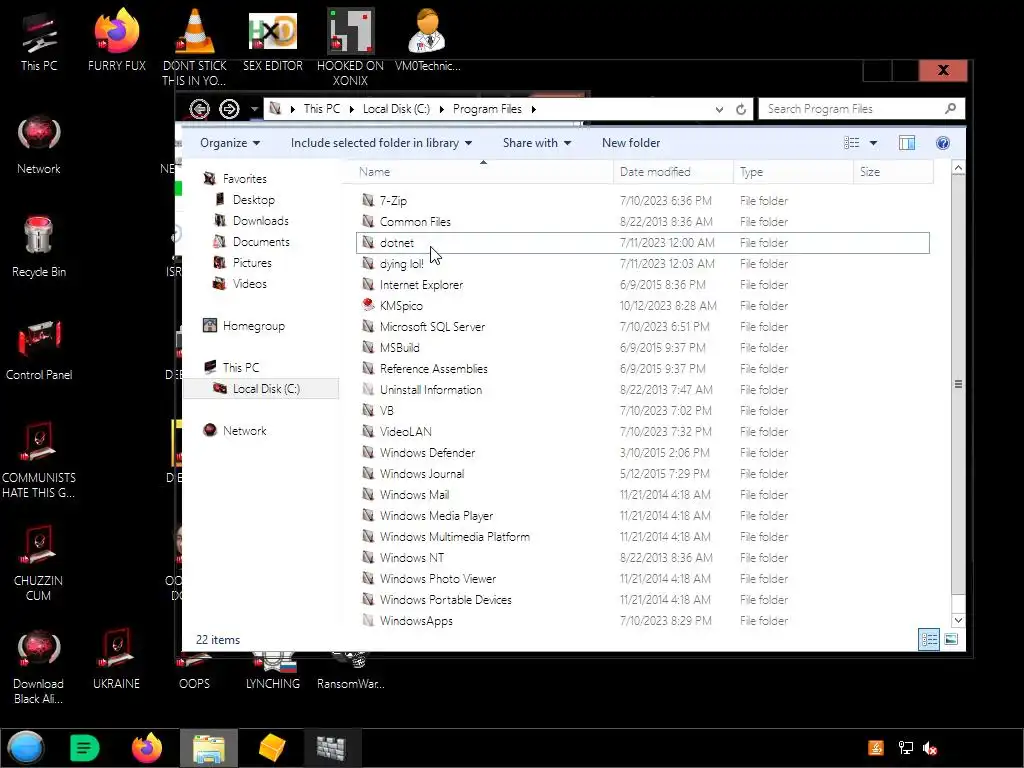Expand address bar history dropdown arrow
The image size is (1024, 768).
click(x=719, y=109)
